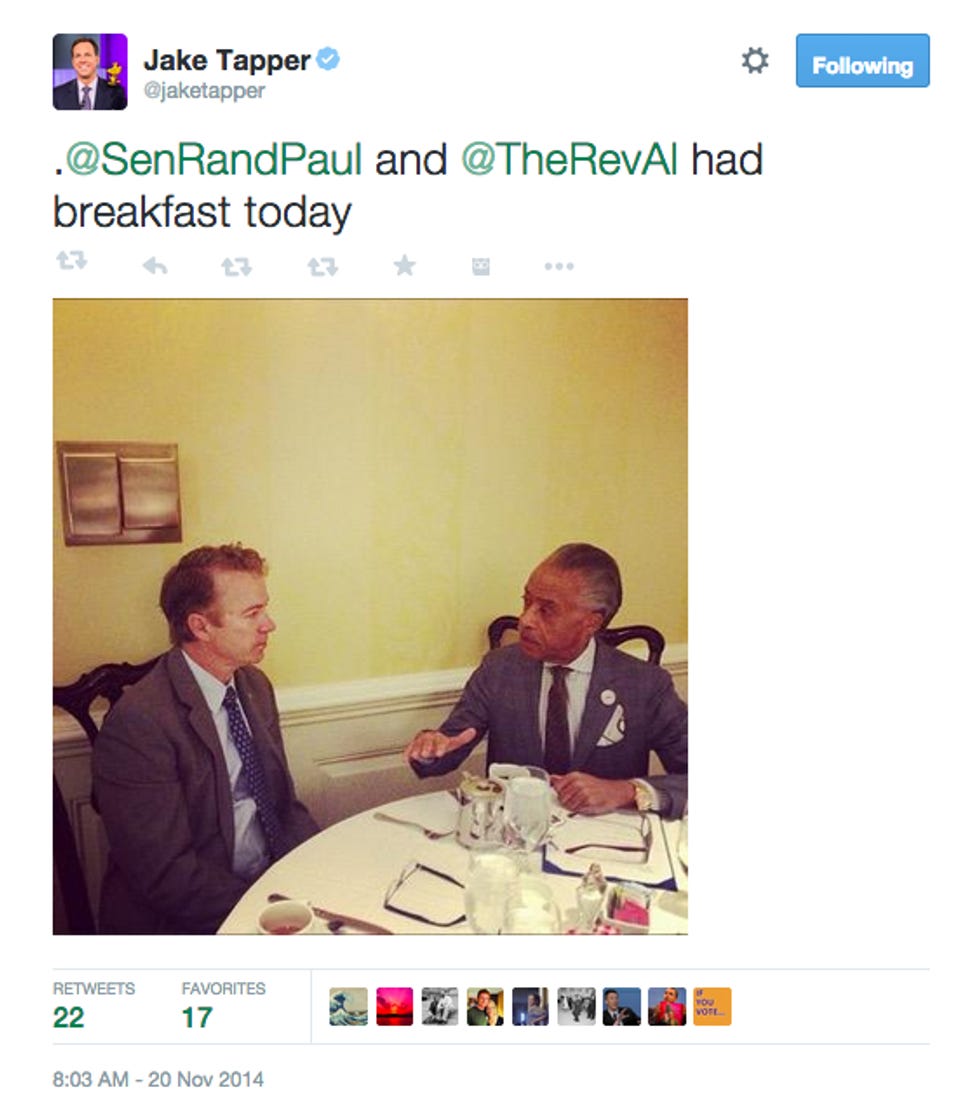Click the blue verified badge
Screen dimensions: 980x1109
[x=327, y=59]
